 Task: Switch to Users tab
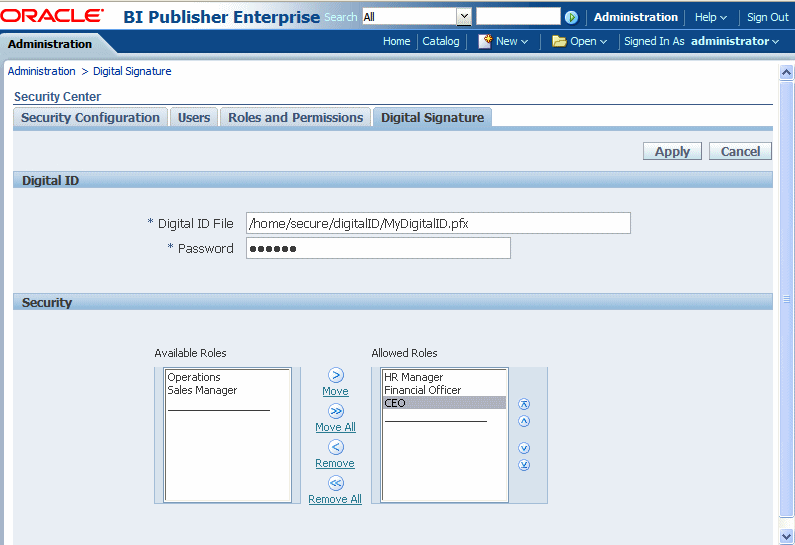194,118
